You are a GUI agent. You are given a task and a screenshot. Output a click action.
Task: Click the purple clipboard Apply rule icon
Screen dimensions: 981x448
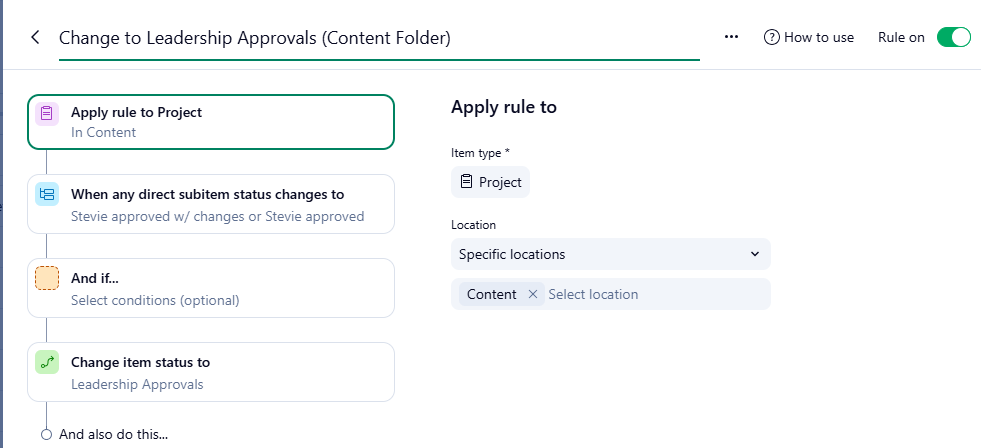(x=47, y=114)
